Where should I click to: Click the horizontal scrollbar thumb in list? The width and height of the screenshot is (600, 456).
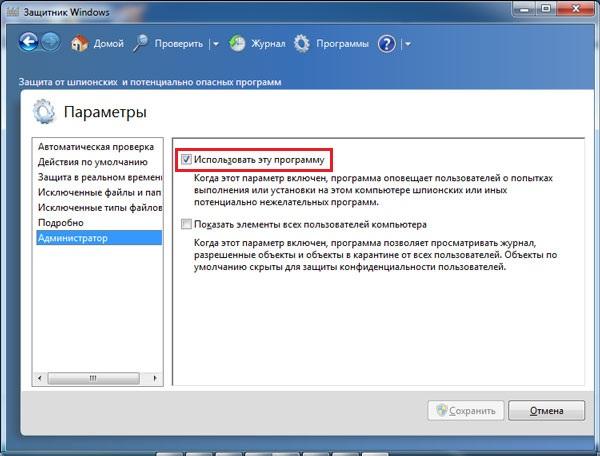click(93, 378)
